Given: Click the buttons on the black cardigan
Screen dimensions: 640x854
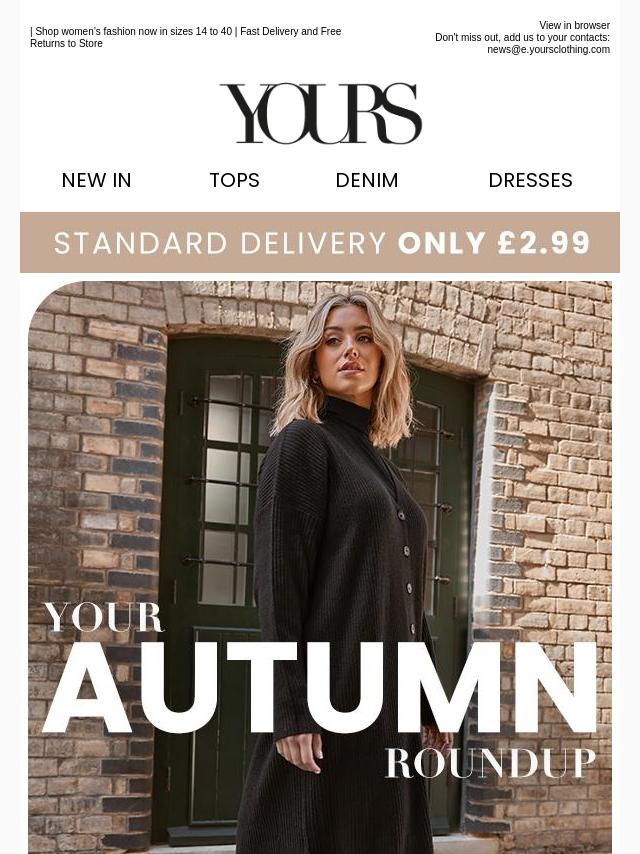Looking at the screenshot, I should 407,569.
